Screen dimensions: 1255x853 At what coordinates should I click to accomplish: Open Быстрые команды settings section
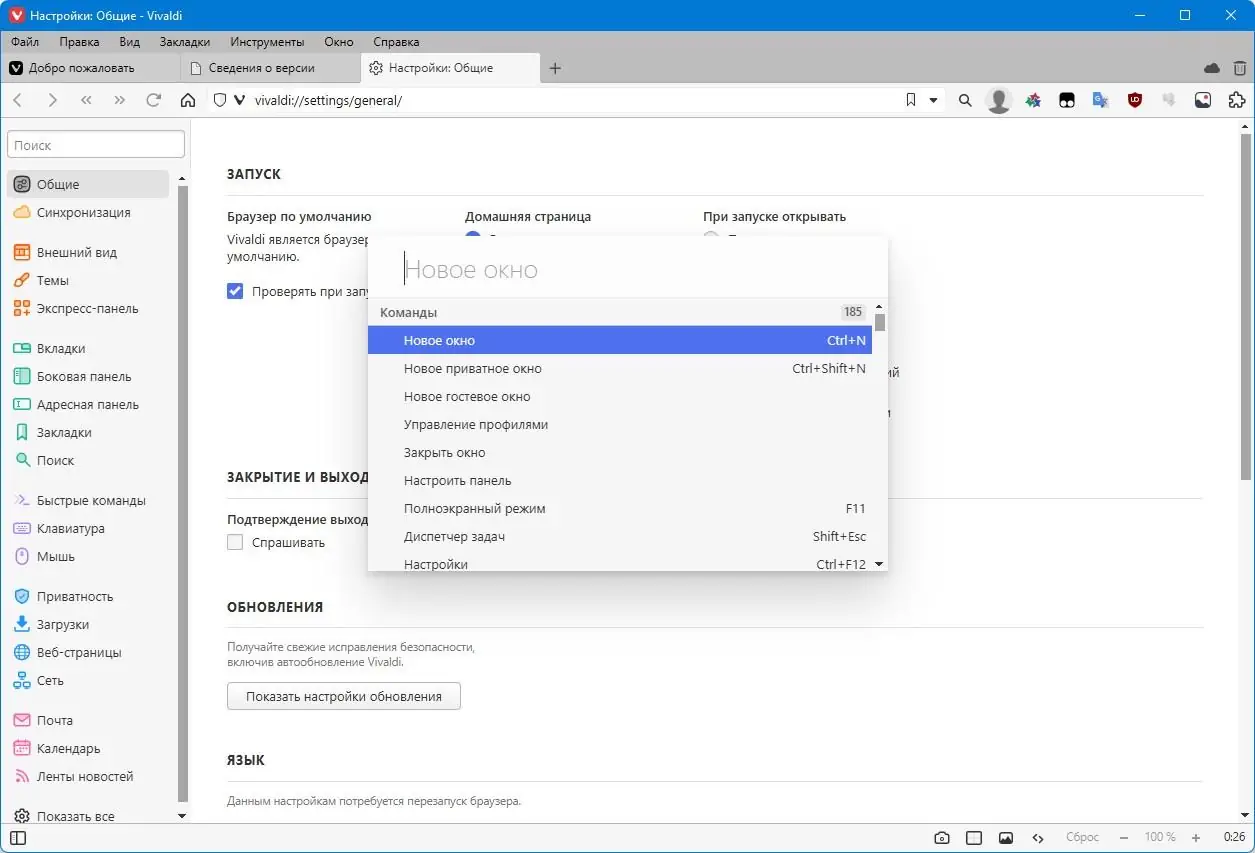pos(88,500)
